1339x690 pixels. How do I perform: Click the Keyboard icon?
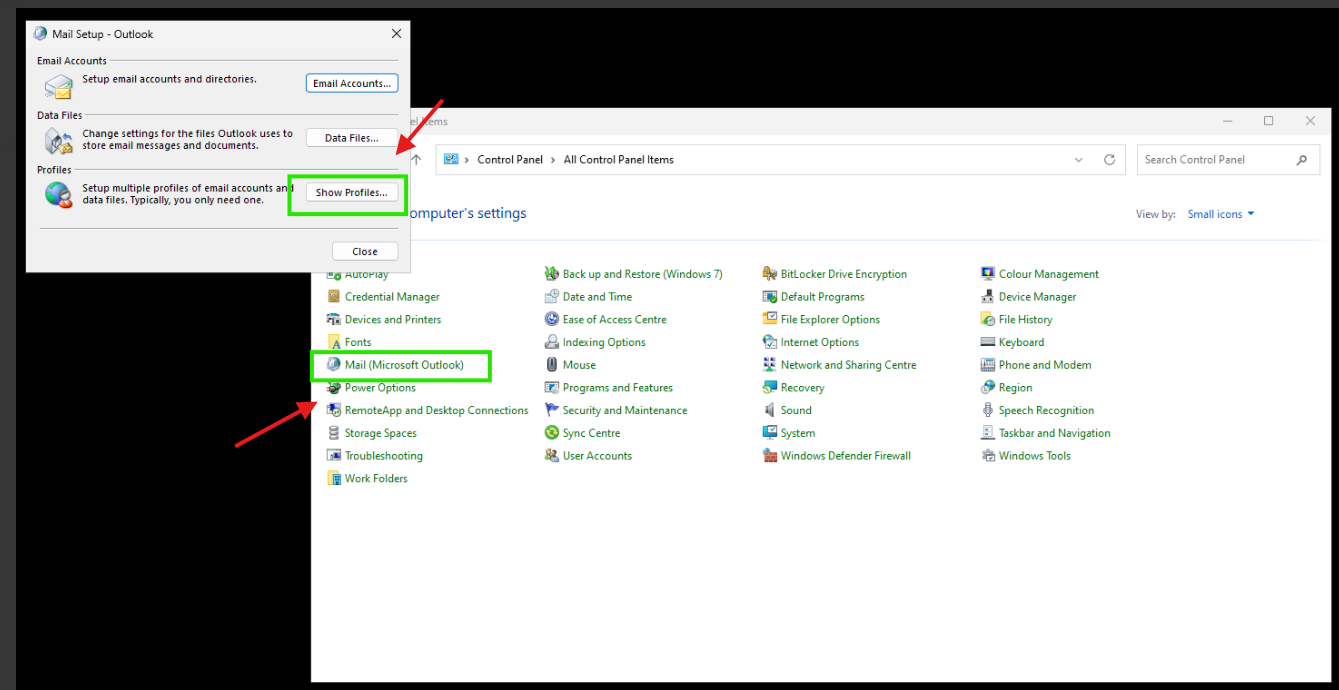click(988, 342)
